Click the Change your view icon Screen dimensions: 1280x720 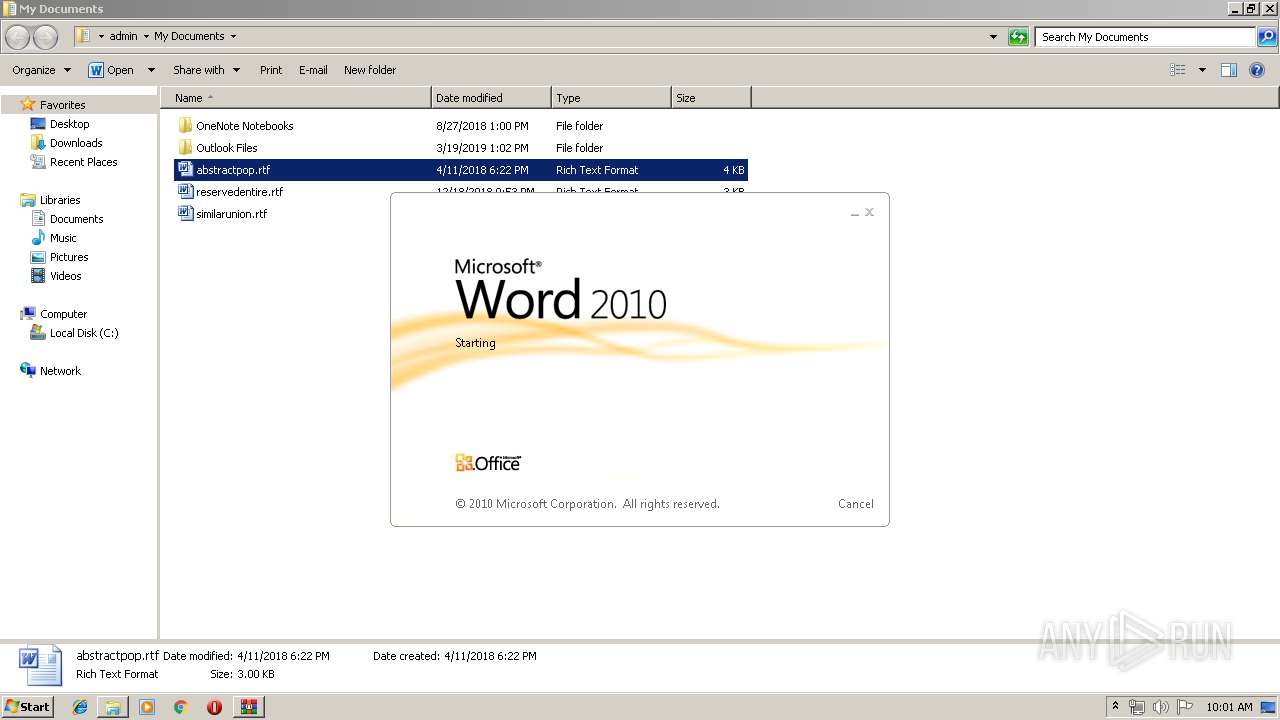click(1178, 70)
